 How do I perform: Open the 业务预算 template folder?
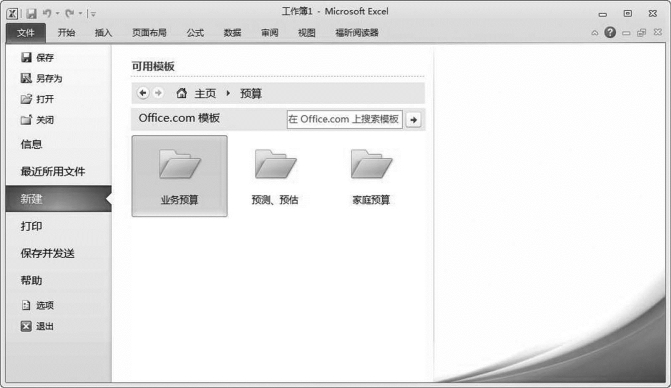point(179,176)
